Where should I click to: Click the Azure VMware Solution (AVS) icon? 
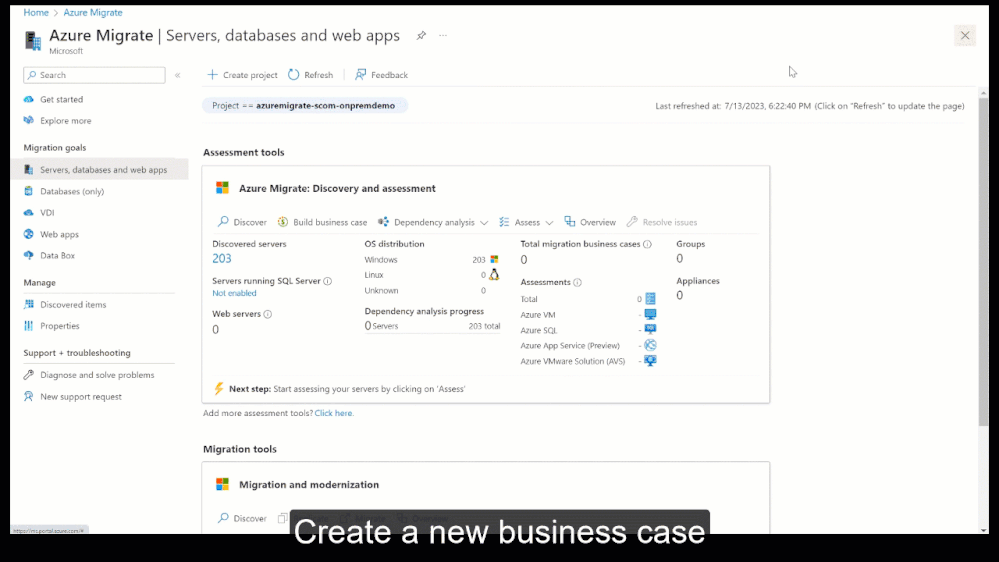pyautogui.click(x=650, y=361)
